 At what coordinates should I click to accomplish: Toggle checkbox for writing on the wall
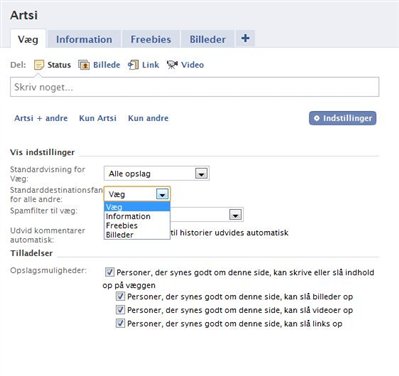click(110, 272)
